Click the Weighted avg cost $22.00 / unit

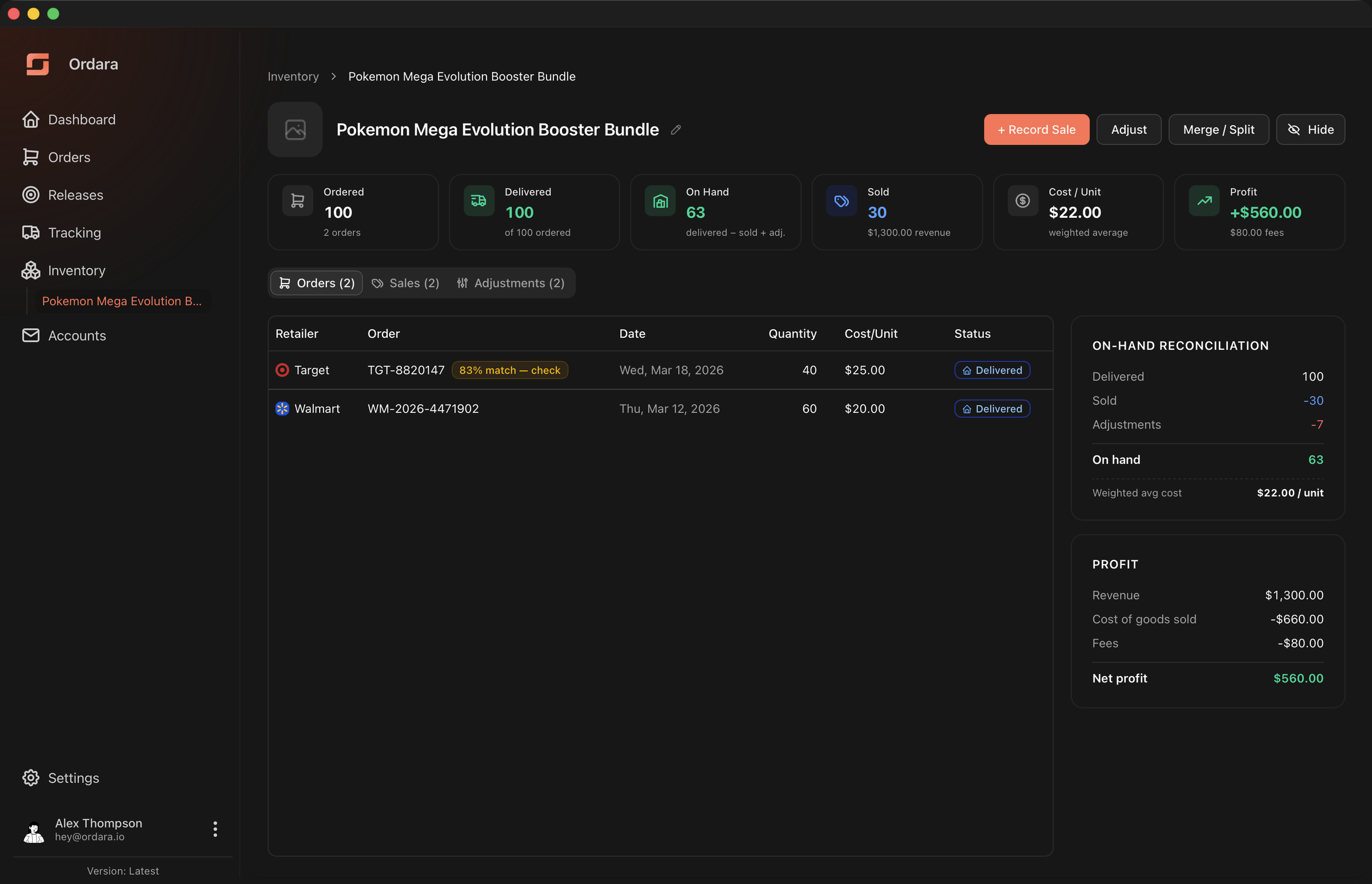pos(1290,493)
